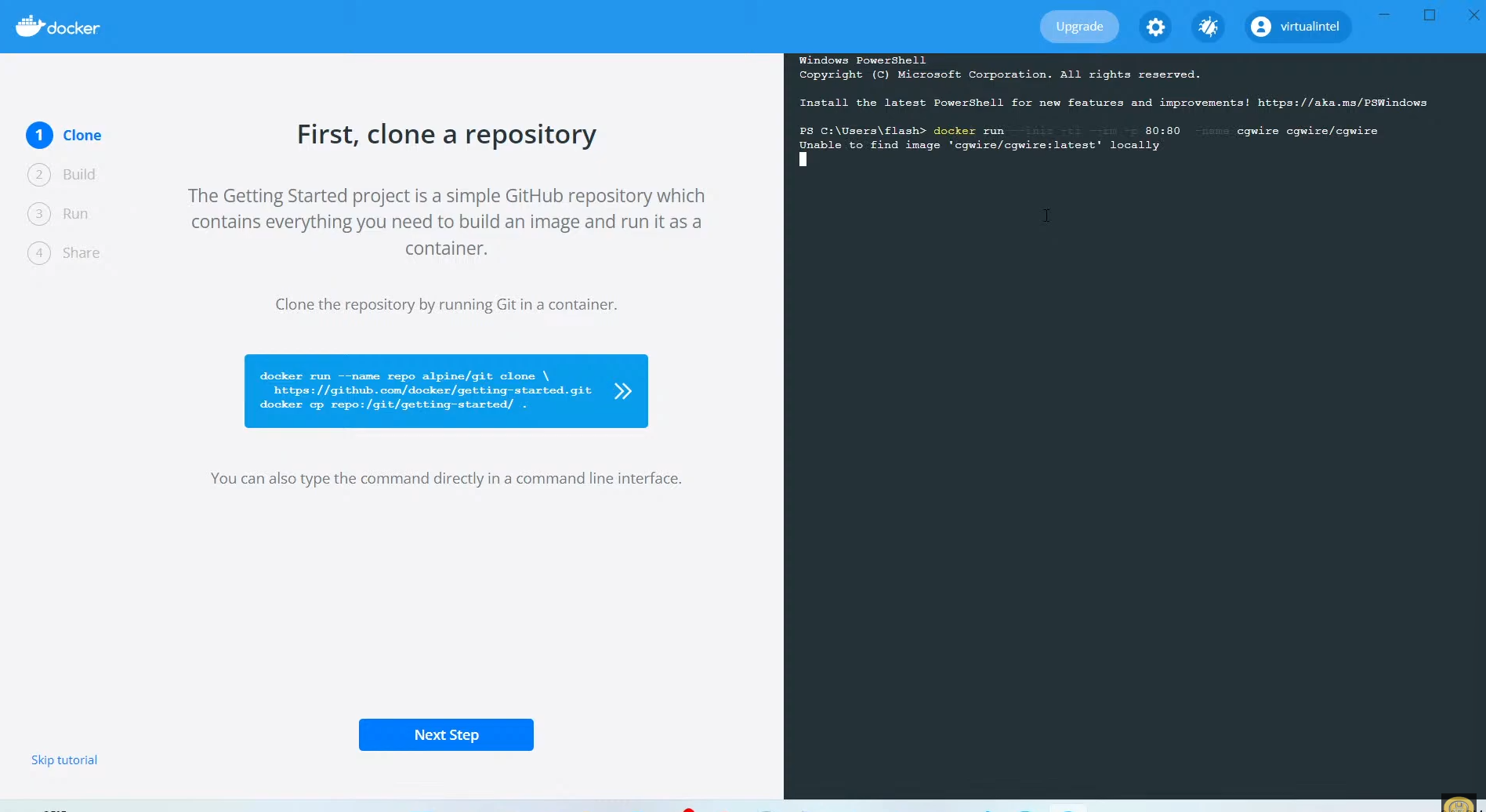Open the troubleshoot bug icon
The image size is (1486, 812).
1208,27
